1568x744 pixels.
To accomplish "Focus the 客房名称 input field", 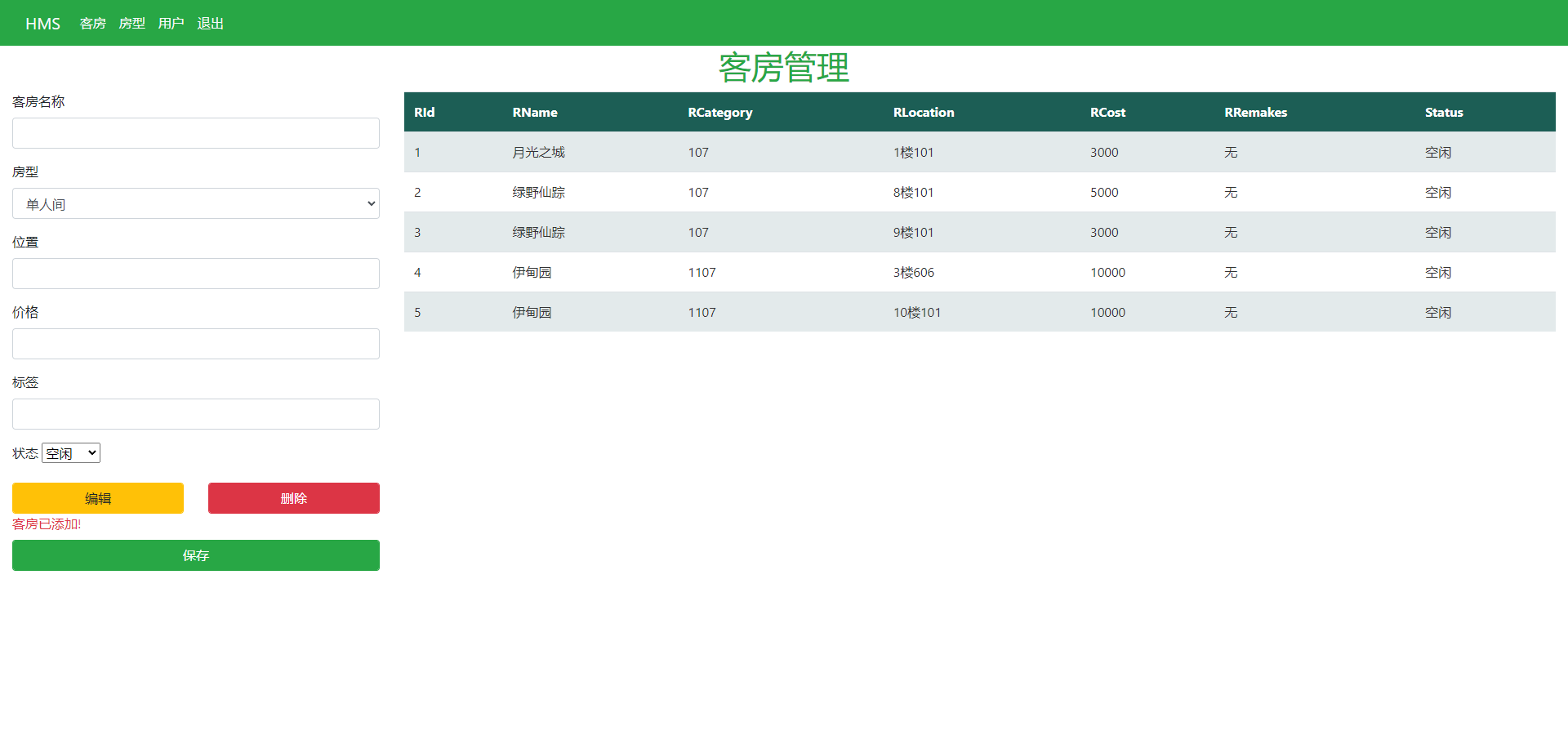I will (196, 133).
